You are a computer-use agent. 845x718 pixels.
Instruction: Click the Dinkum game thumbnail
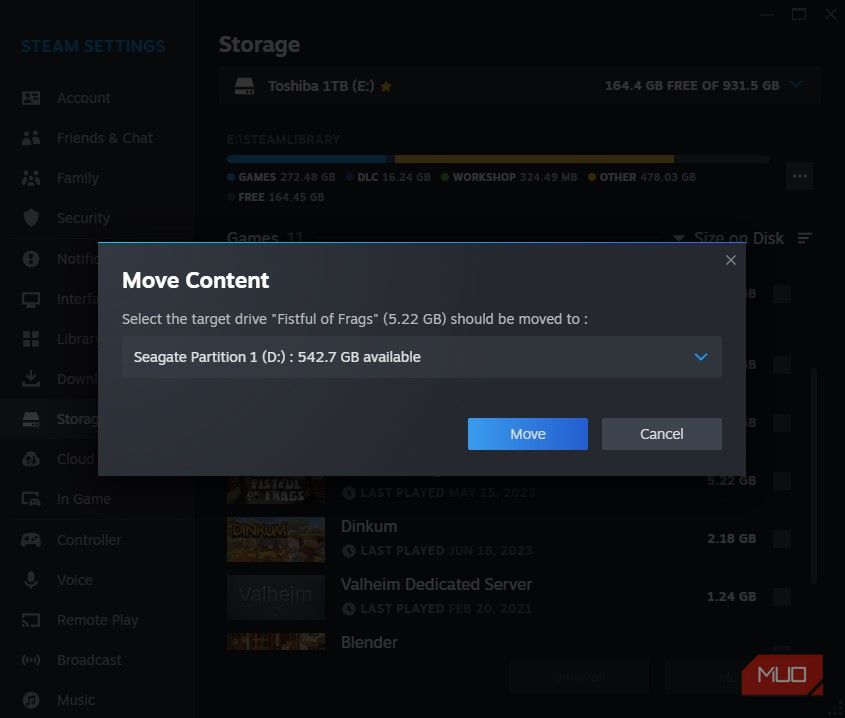276,538
